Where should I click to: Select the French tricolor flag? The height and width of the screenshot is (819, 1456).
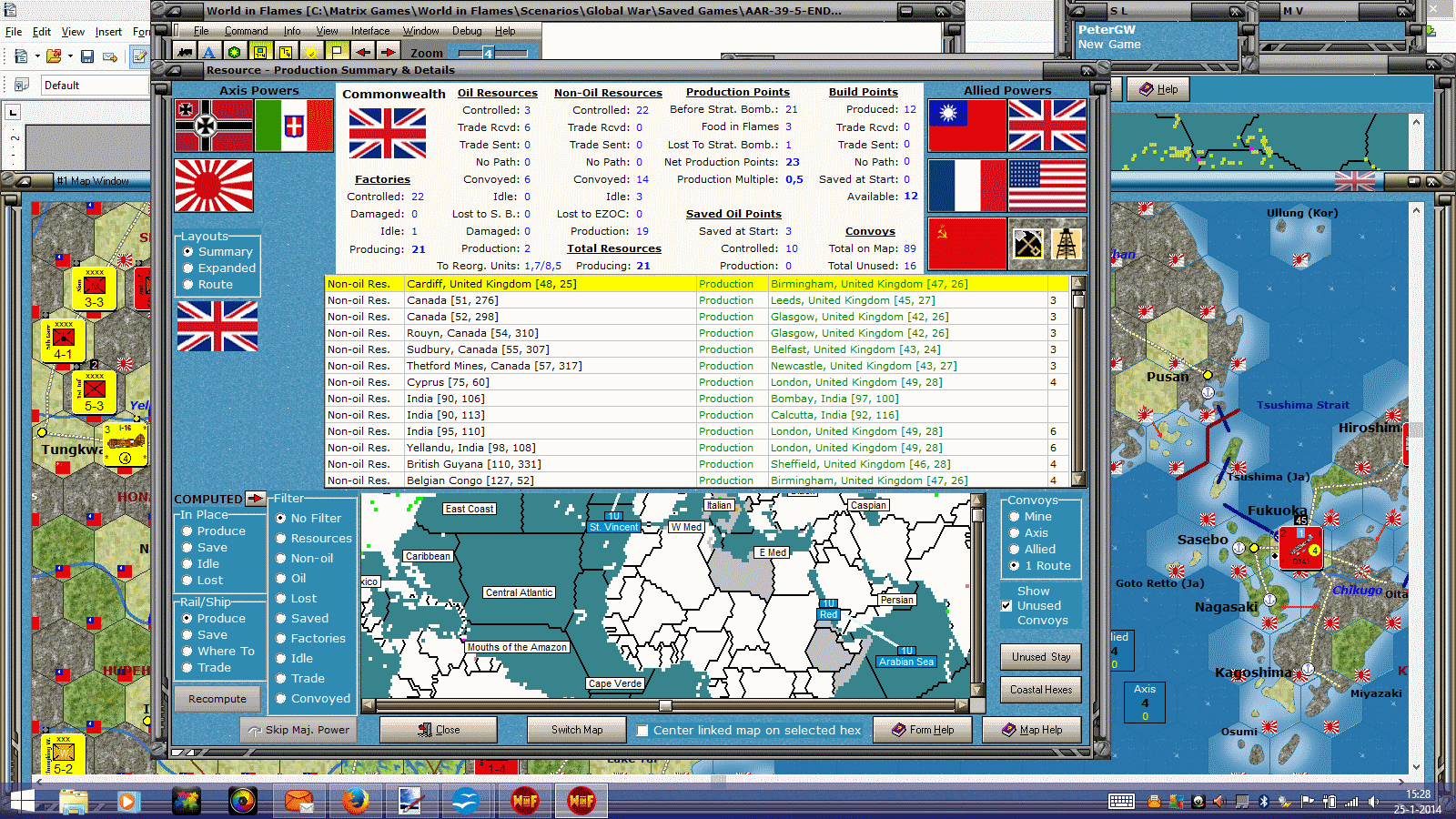click(x=967, y=185)
